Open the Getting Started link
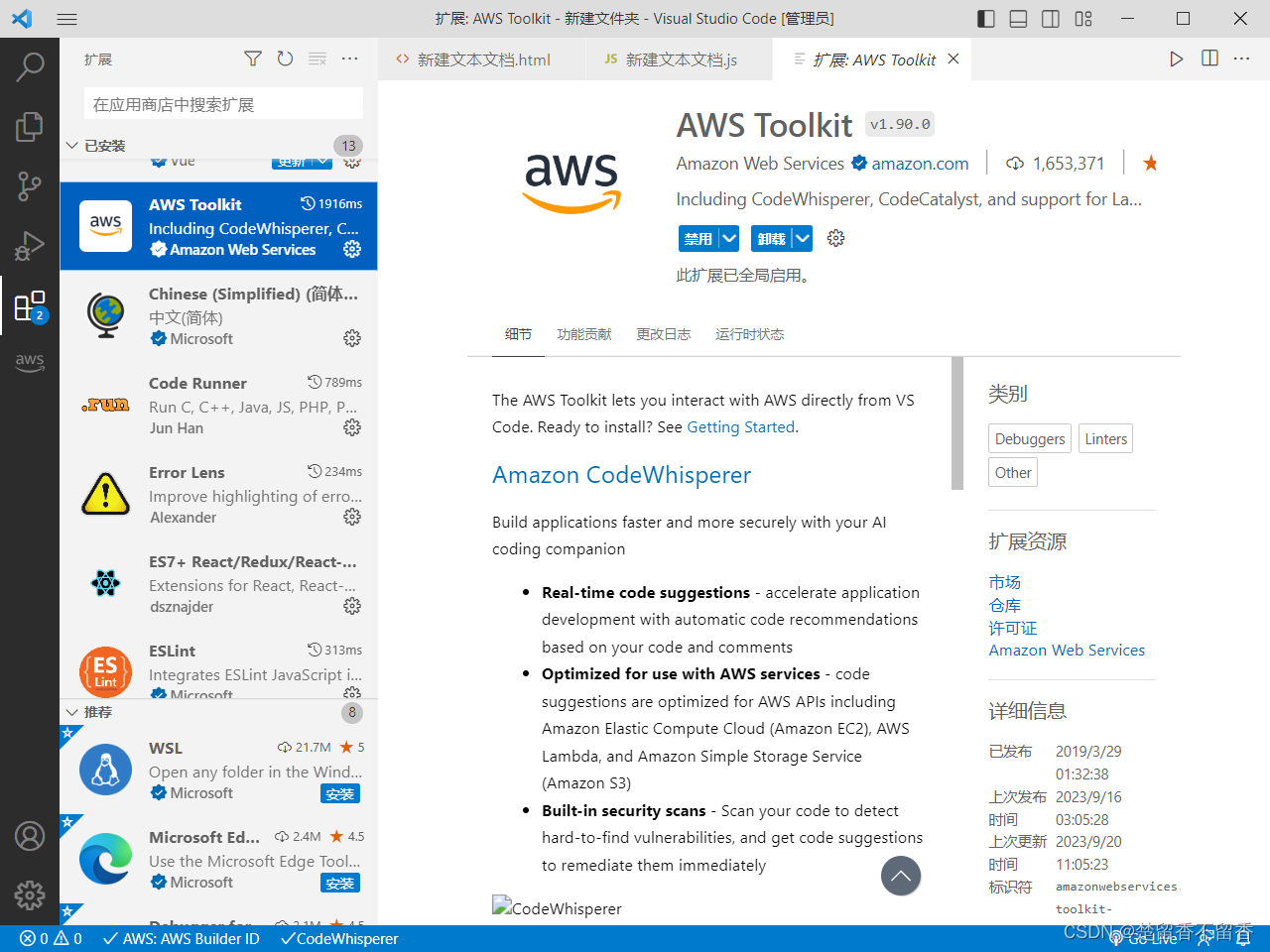Image resolution: width=1270 pixels, height=952 pixels. (x=740, y=426)
